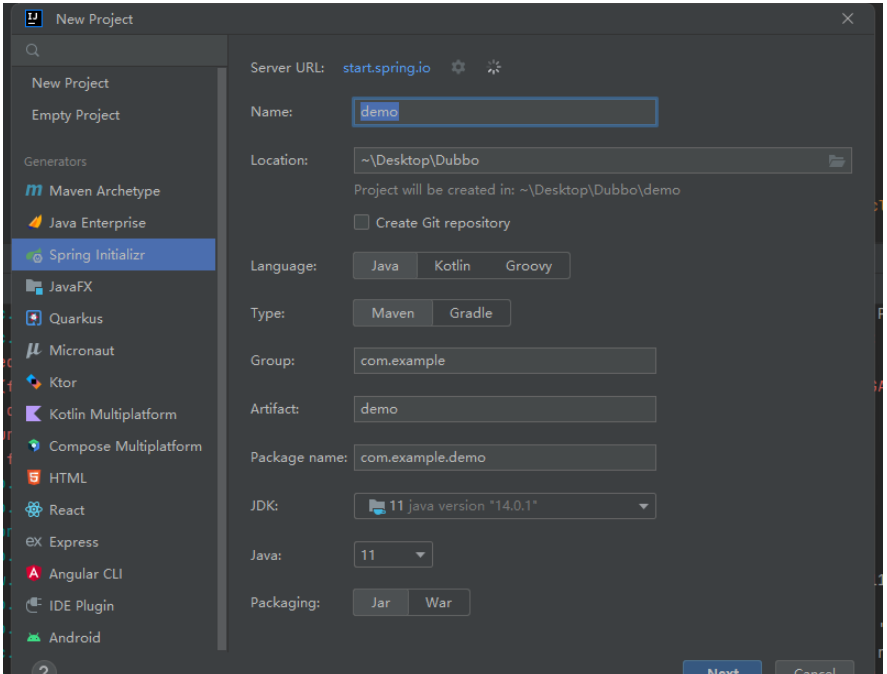Open server URL settings gear

(x=458, y=67)
